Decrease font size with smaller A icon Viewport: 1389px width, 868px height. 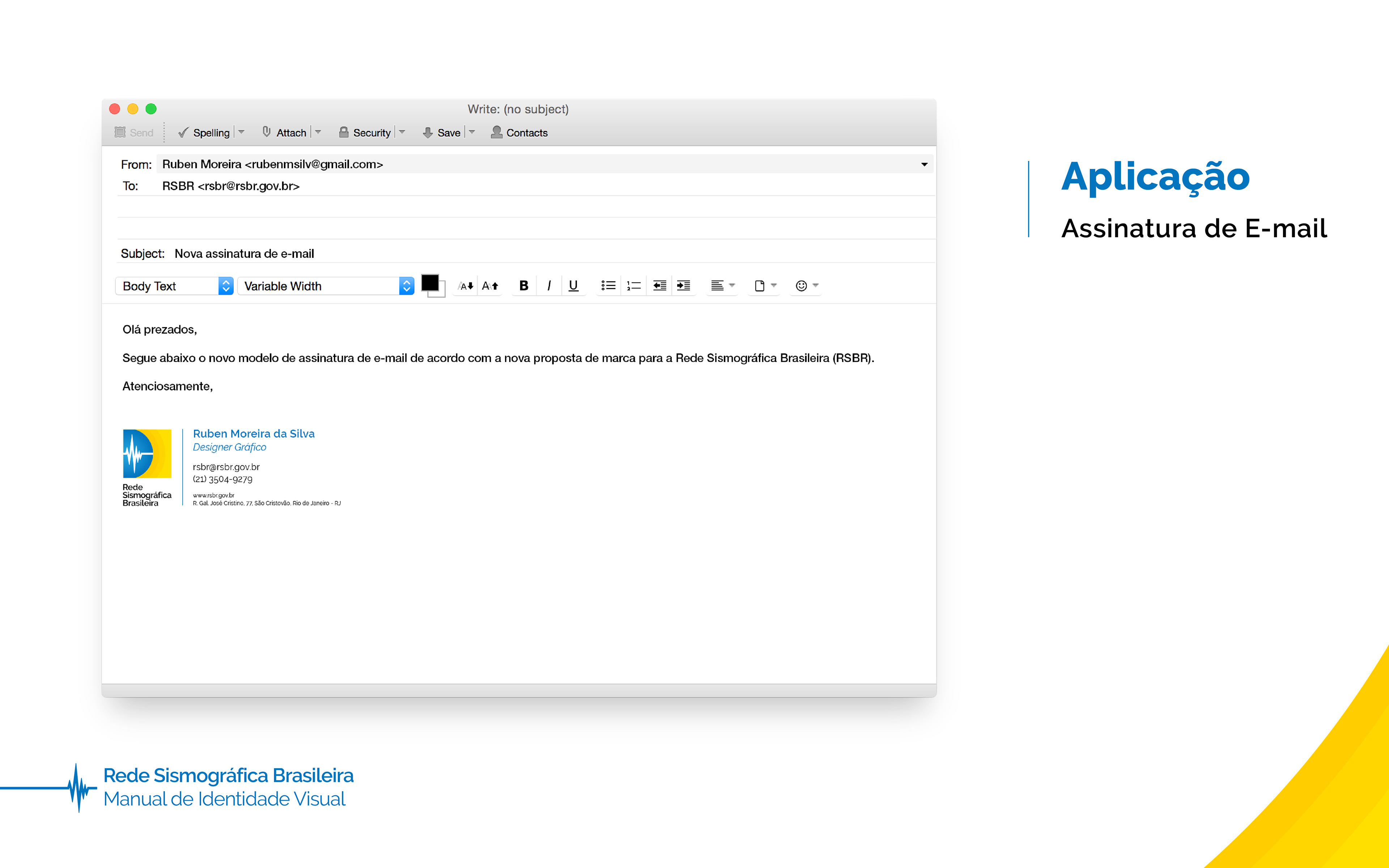(x=466, y=286)
